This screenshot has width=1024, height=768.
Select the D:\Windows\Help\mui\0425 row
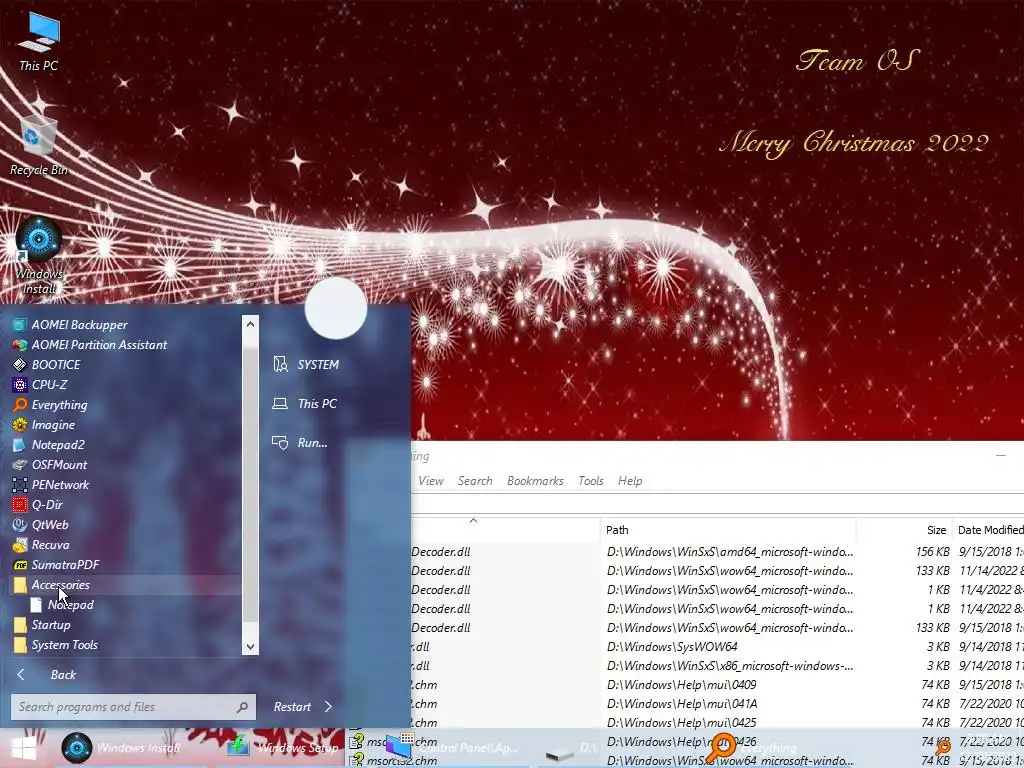[681, 722]
